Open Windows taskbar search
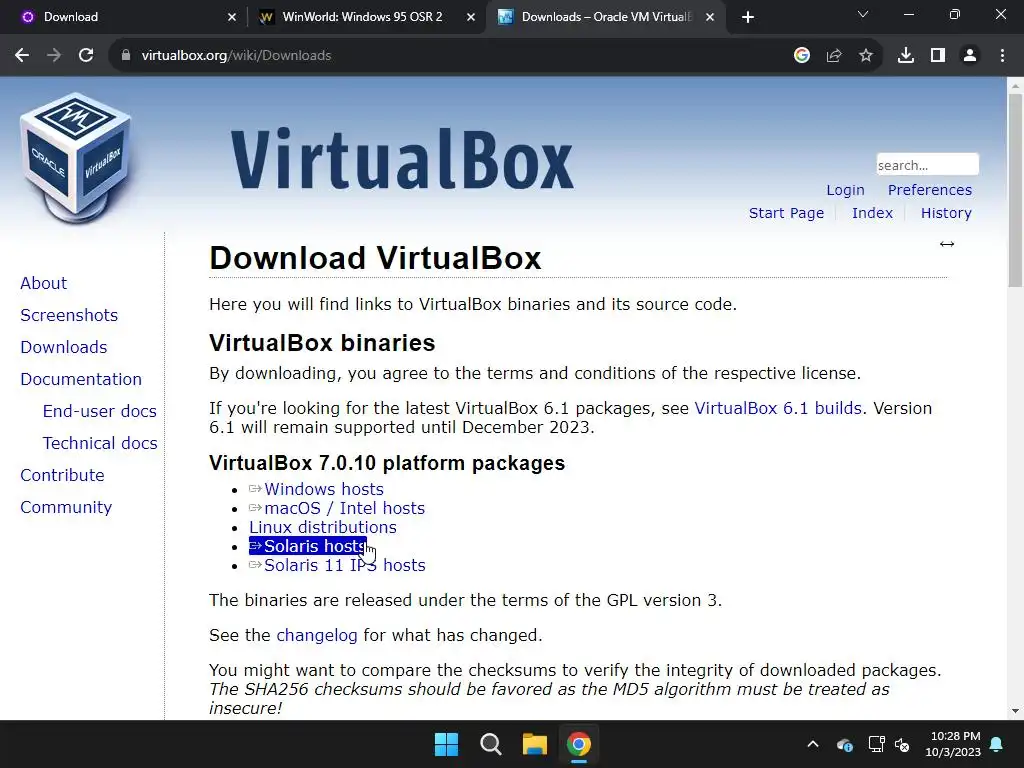The image size is (1024, 768). [490, 744]
